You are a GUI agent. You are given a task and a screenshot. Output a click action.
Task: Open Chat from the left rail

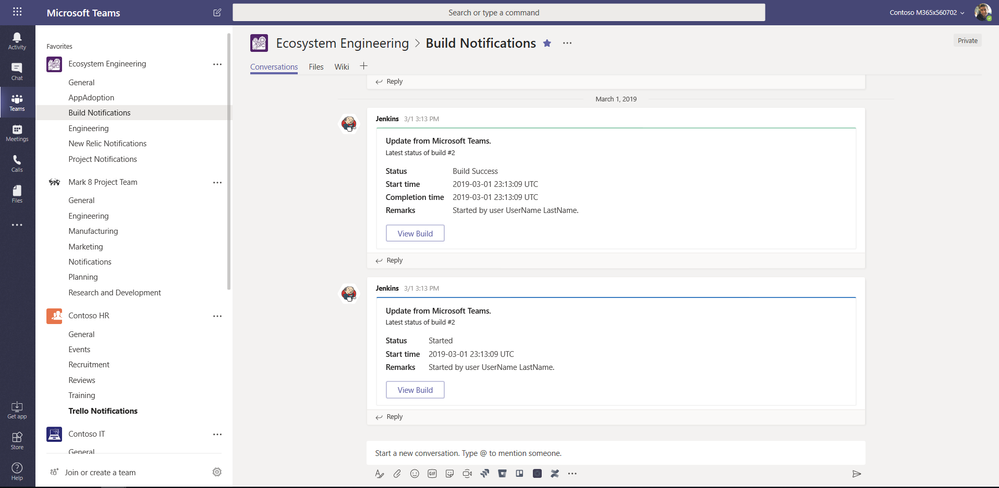point(17,71)
